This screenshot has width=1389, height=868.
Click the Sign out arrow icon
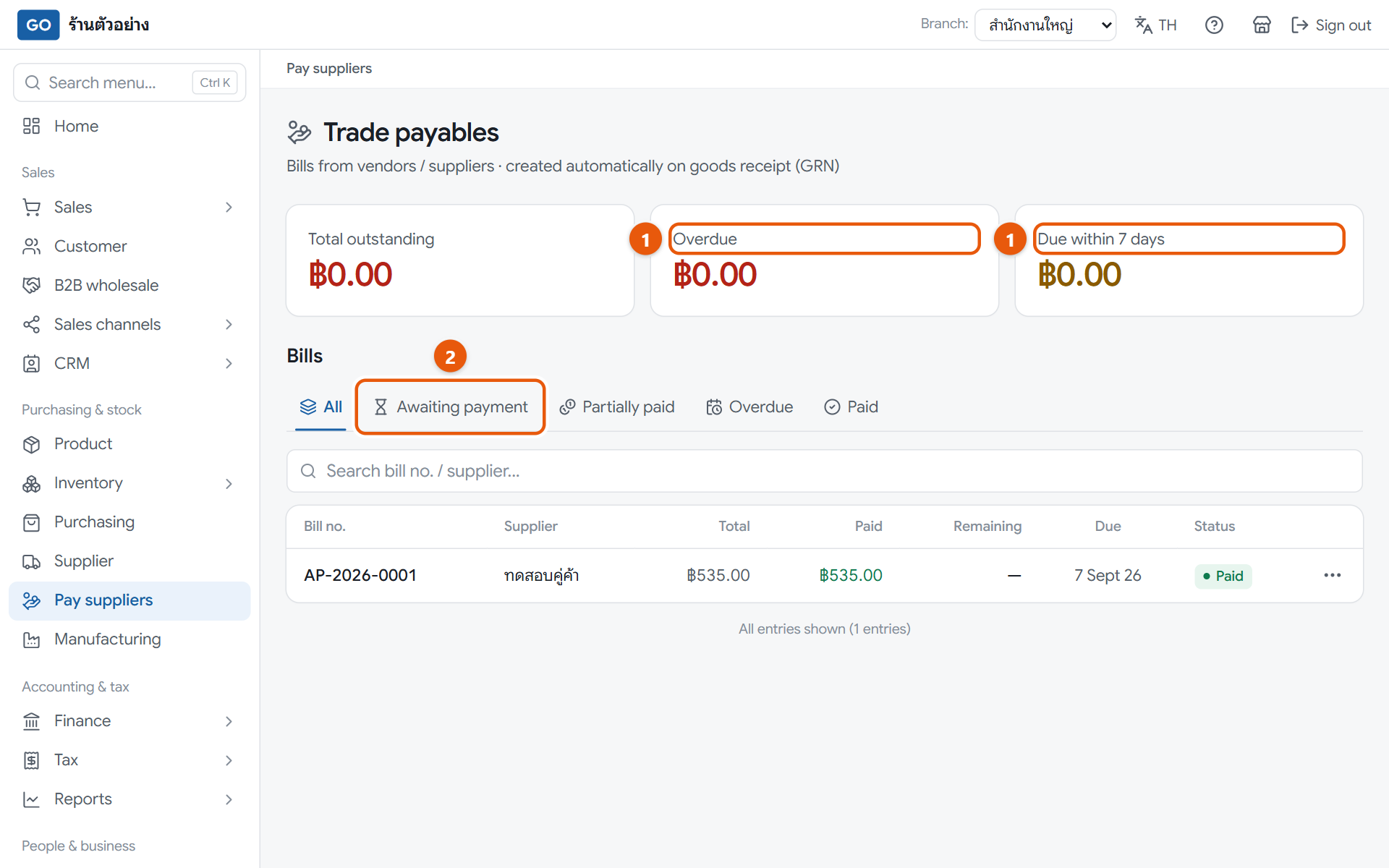1300,25
